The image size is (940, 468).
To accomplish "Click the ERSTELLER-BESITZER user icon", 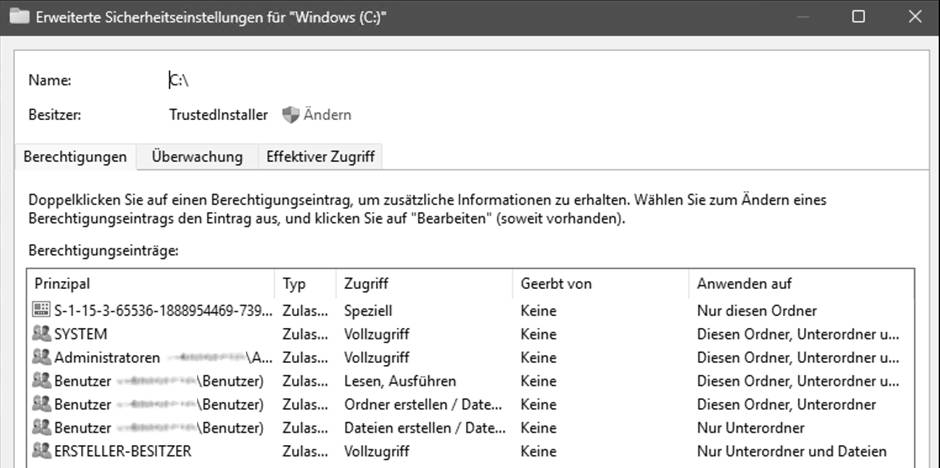I will coord(41,451).
